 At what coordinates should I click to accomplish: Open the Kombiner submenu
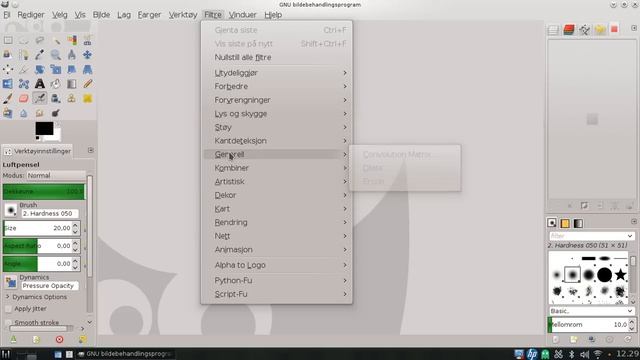coord(277,168)
